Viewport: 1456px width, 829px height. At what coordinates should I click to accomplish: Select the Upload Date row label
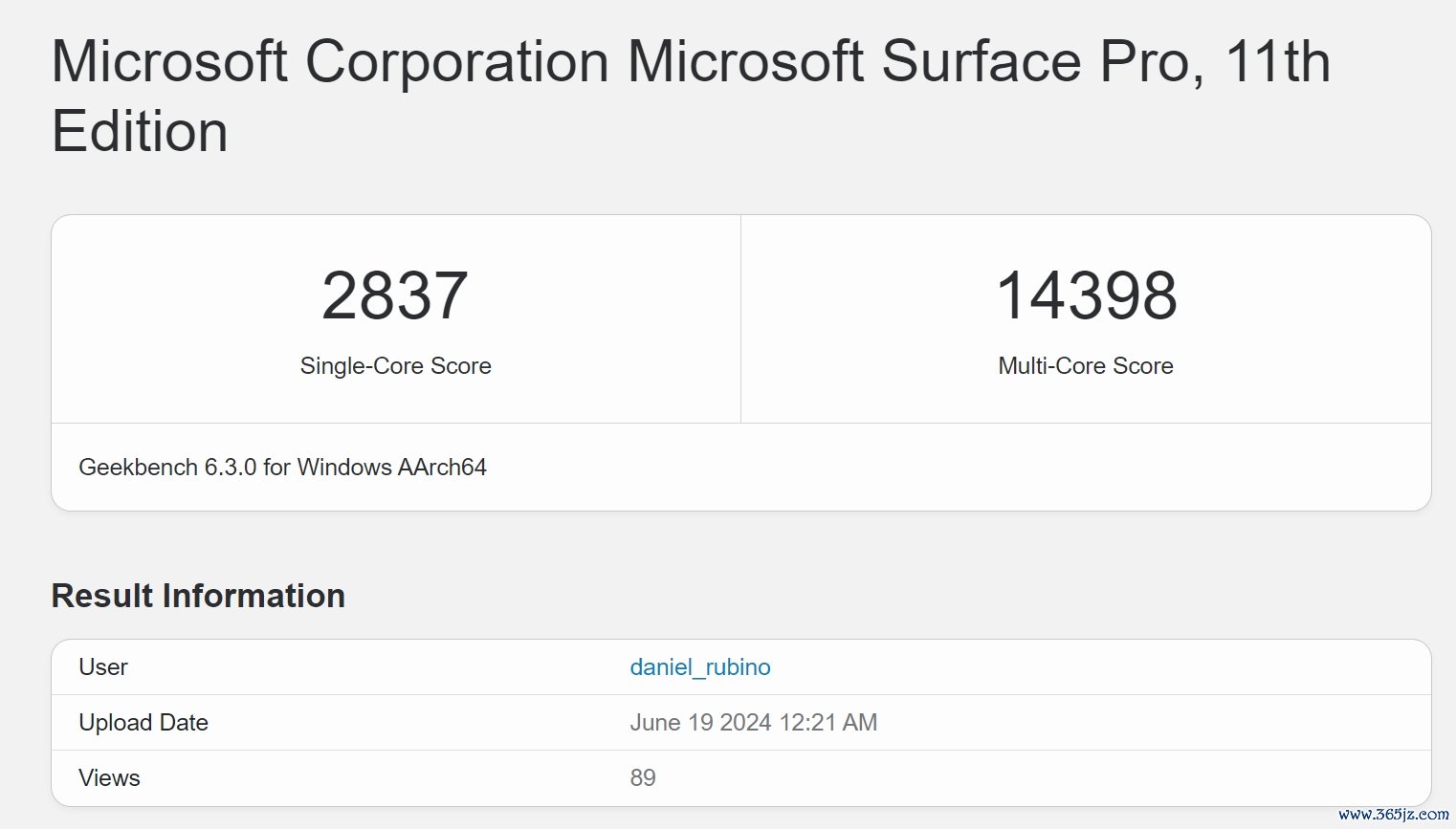tap(143, 723)
